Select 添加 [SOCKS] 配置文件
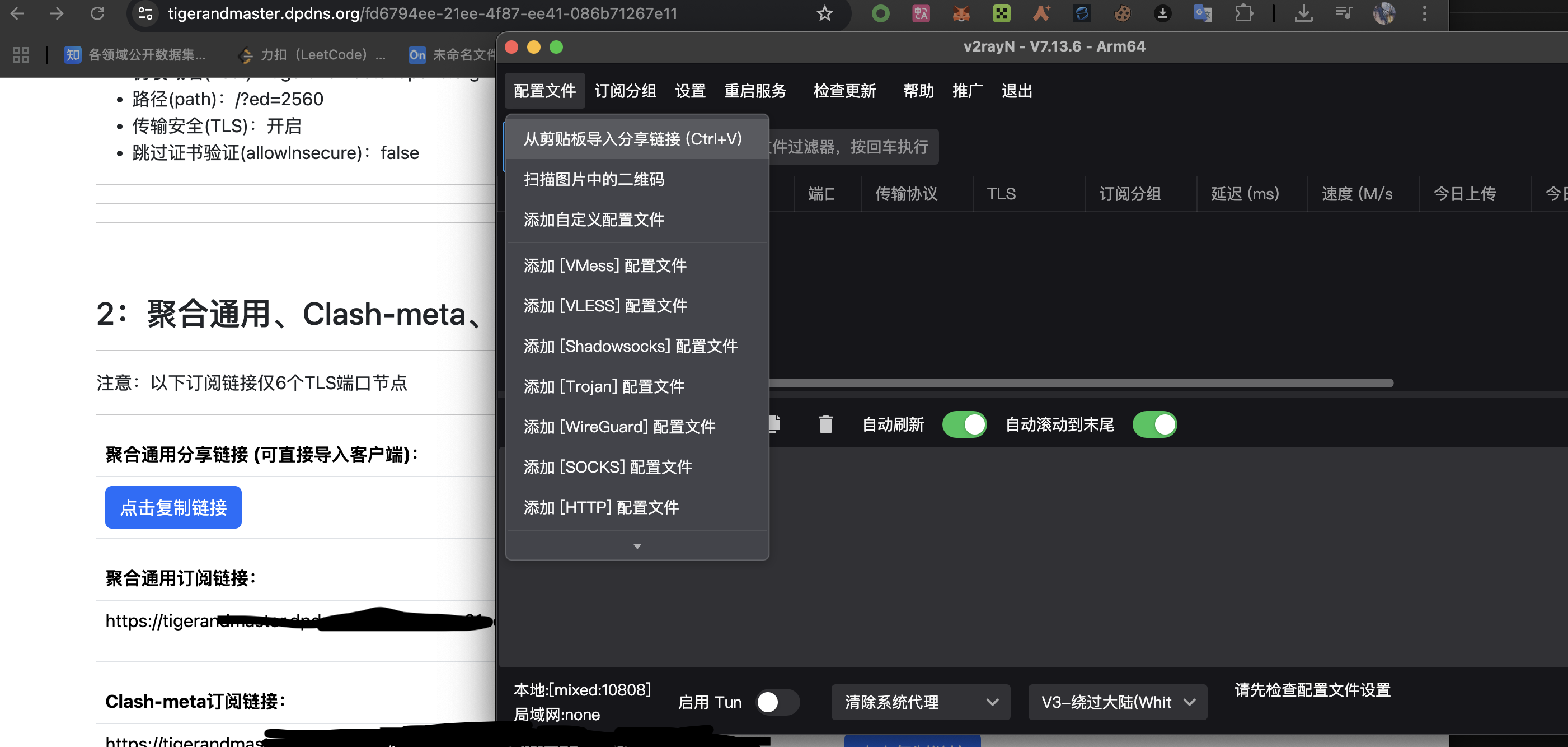This screenshot has width=1568, height=747. pos(637,466)
